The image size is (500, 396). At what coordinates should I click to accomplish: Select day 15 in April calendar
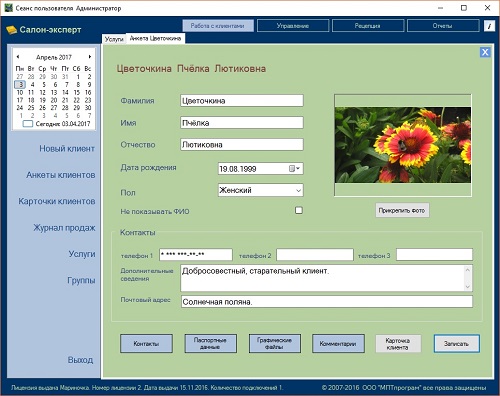pos(77,92)
